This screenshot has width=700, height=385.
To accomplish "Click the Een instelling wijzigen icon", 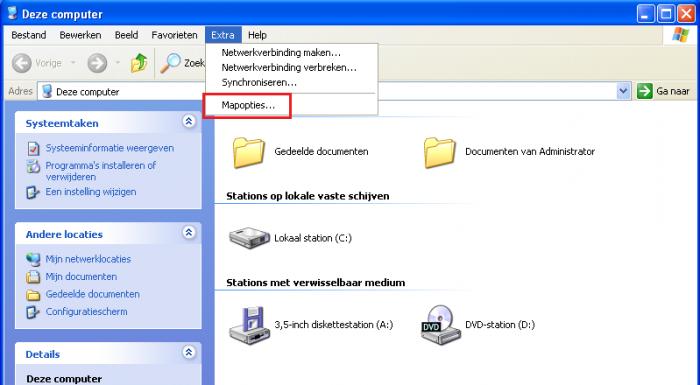I will point(33,192).
